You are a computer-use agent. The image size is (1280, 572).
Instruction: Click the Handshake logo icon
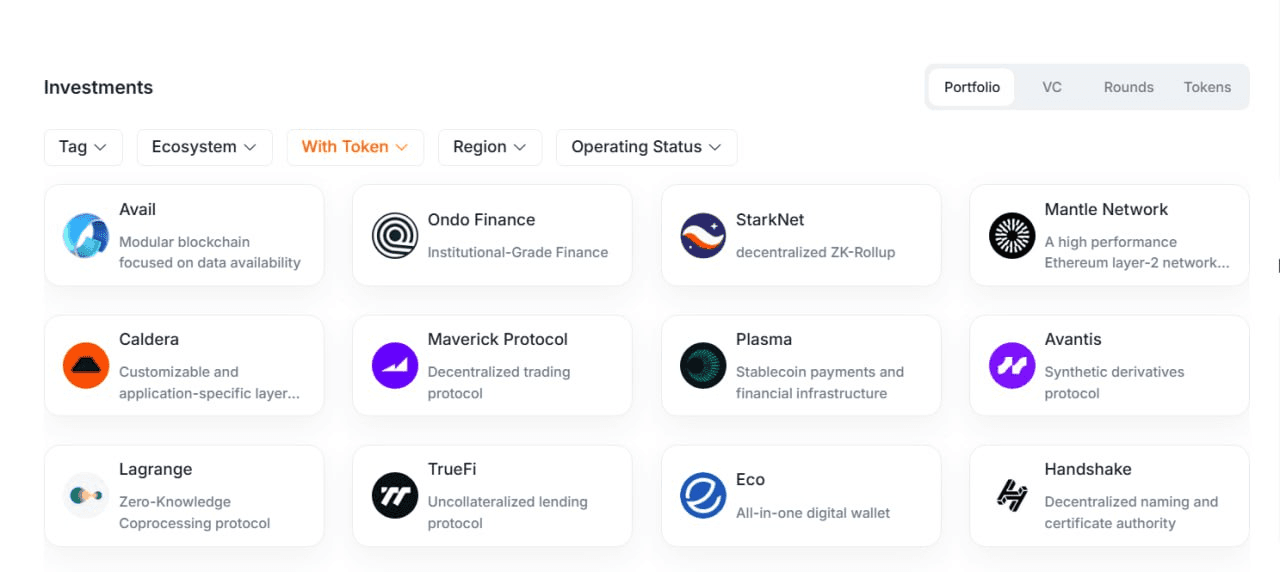click(1012, 496)
